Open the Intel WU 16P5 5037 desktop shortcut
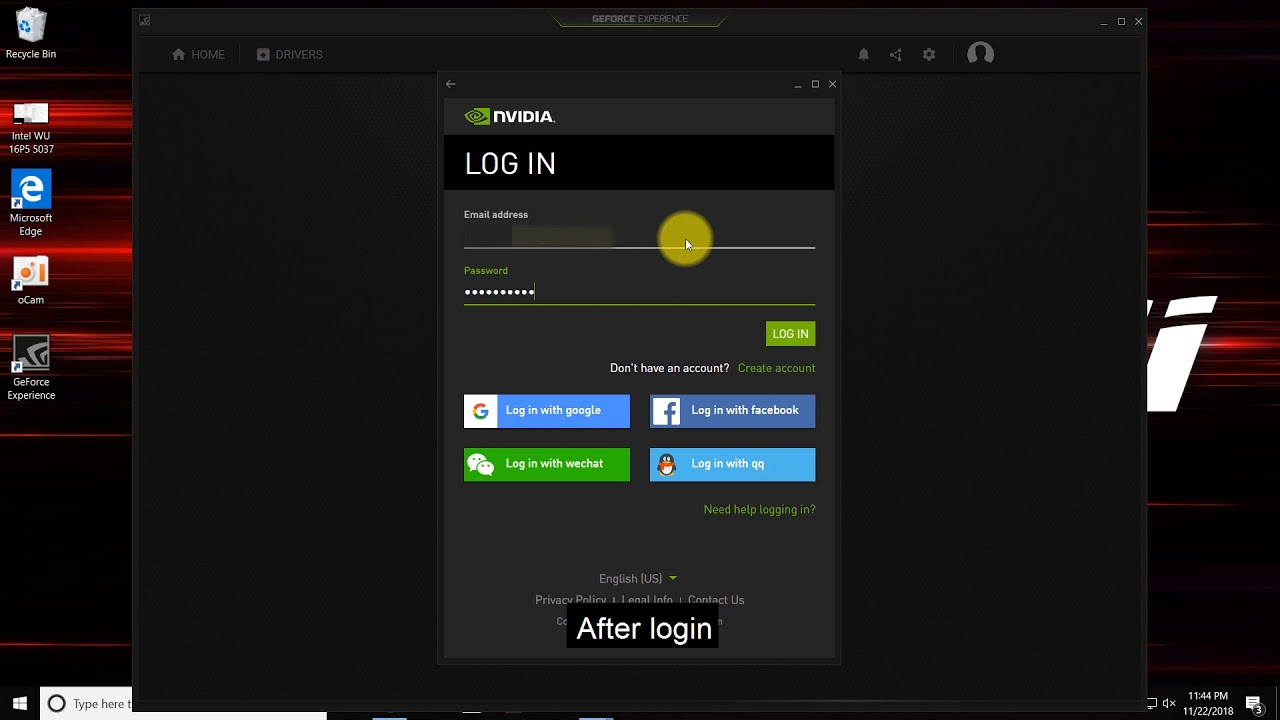1280x720 pixels. 31,128
